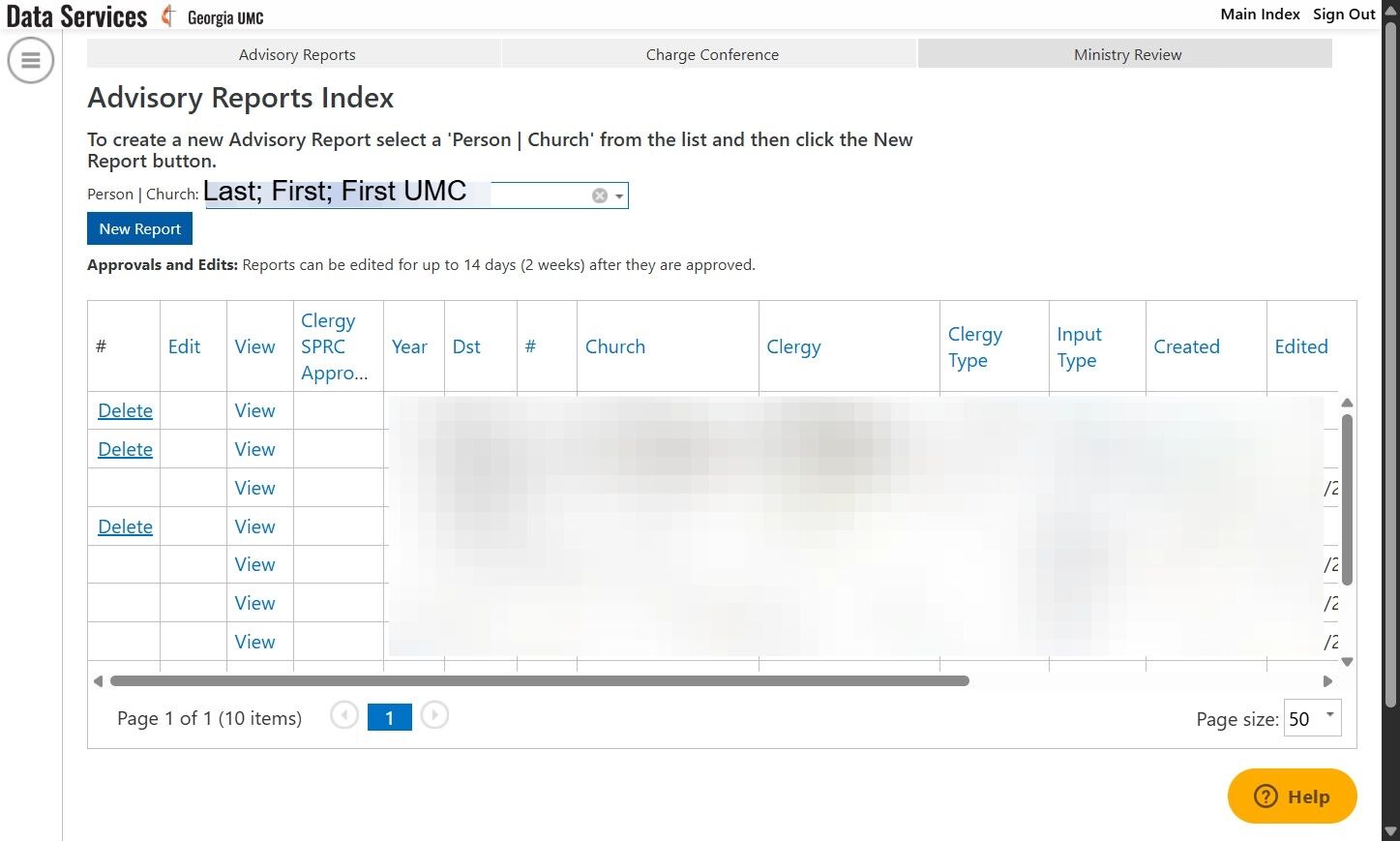Select the Advisory Reports tab
The height and width of the screenshot is (841, 1400).
coord(296,55)
